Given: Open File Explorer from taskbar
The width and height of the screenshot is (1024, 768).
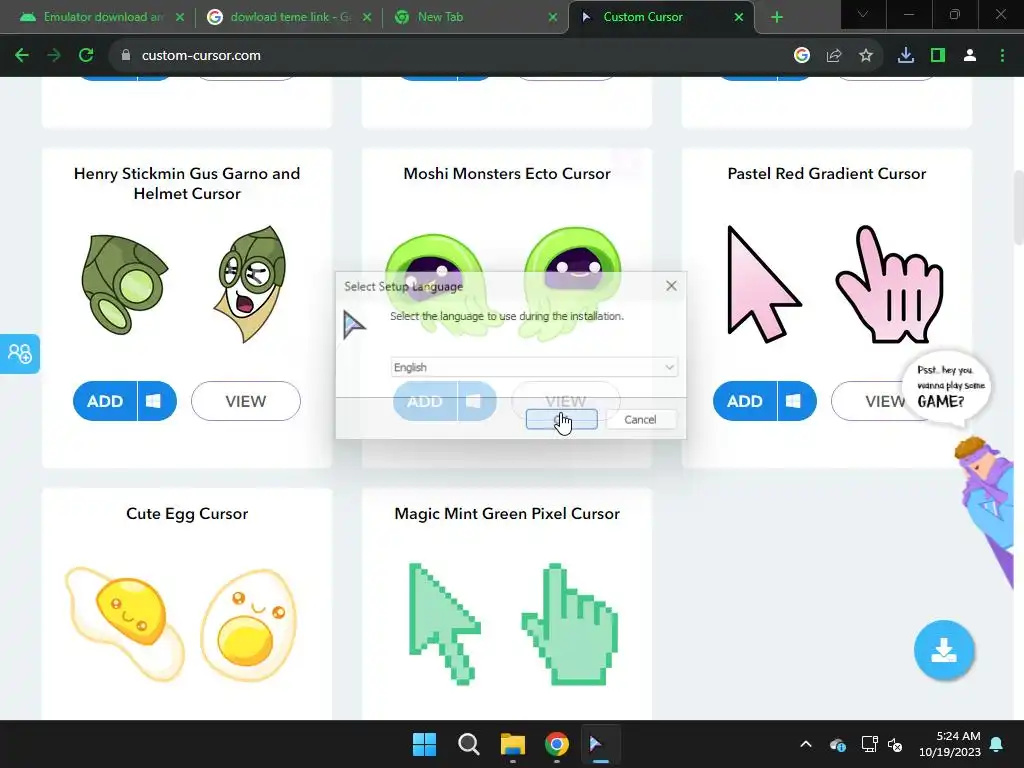Looking at the screenshot, I should (513, 744).
